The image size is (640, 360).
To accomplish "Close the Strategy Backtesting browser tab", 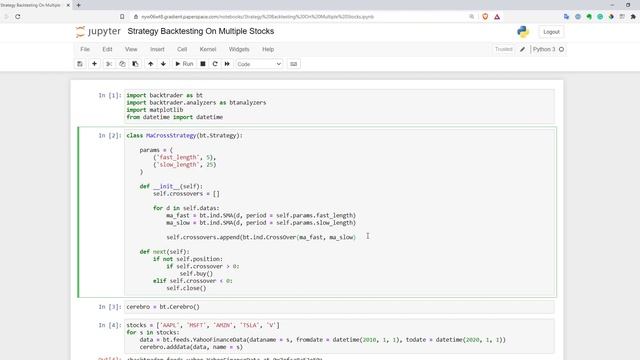I will pyautogui.click(x=68, y=5).
